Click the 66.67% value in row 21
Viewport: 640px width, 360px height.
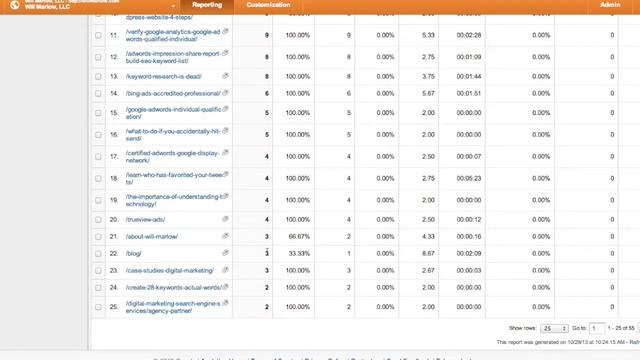tap(299, 236)
